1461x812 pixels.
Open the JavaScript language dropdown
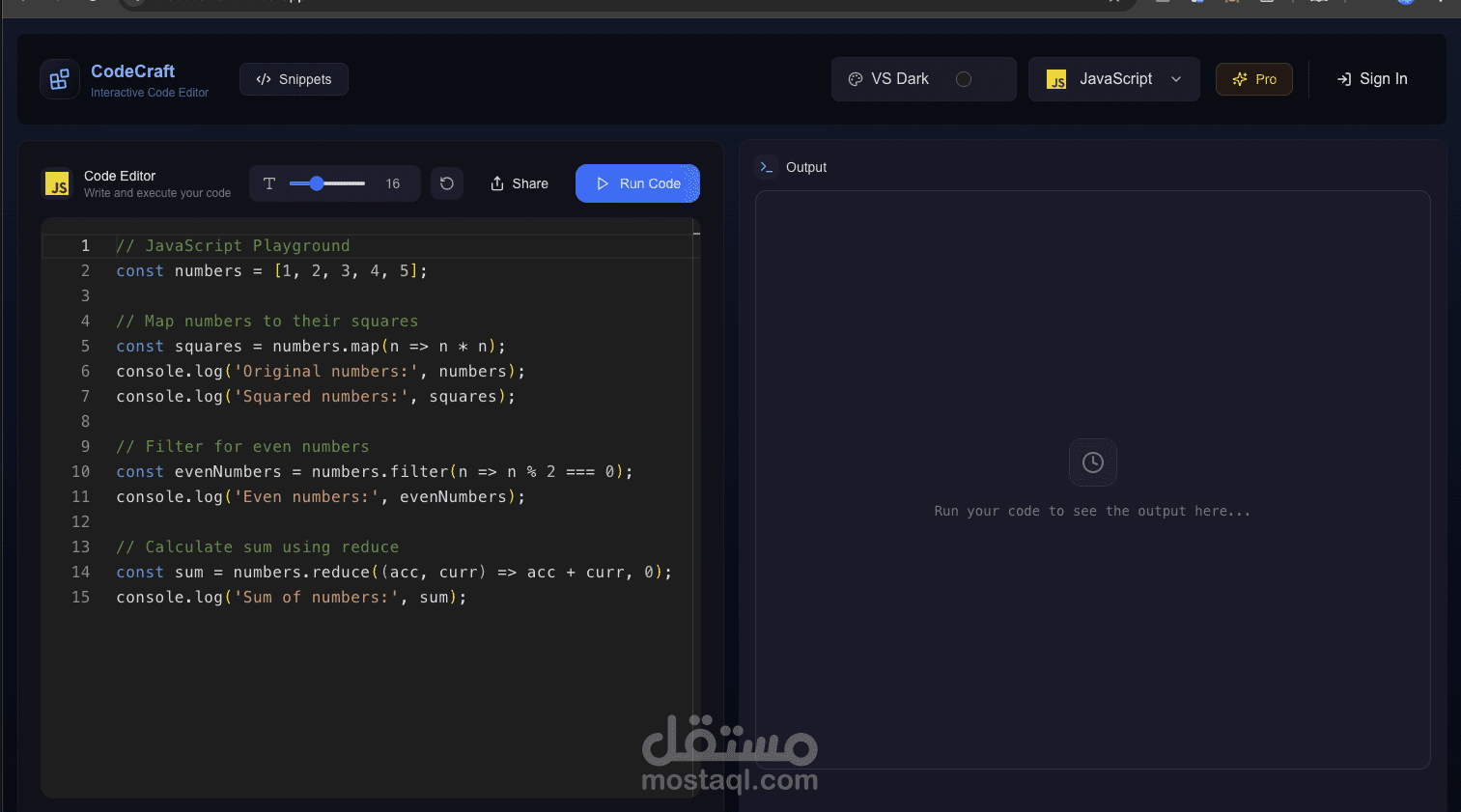(x=1113, y=79)
